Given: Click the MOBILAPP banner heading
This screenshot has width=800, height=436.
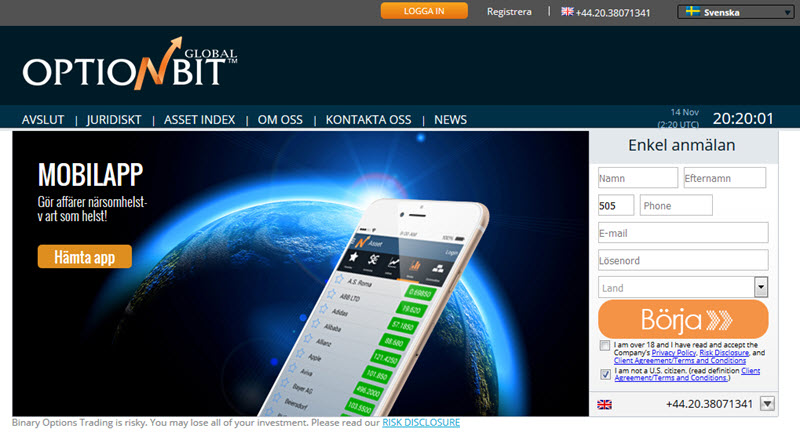Looking at the screenshot, I should 90,175.
